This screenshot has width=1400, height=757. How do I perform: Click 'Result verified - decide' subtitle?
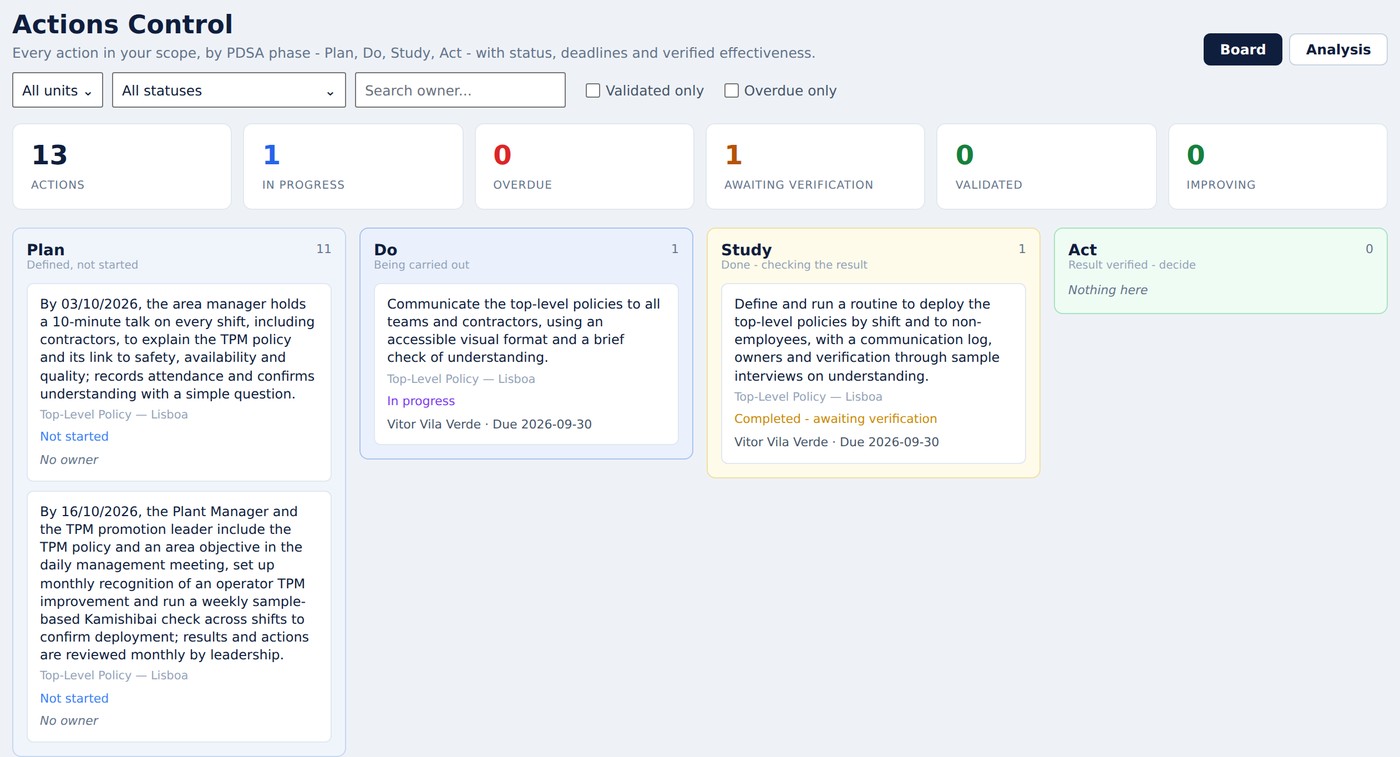point(1132,265)
